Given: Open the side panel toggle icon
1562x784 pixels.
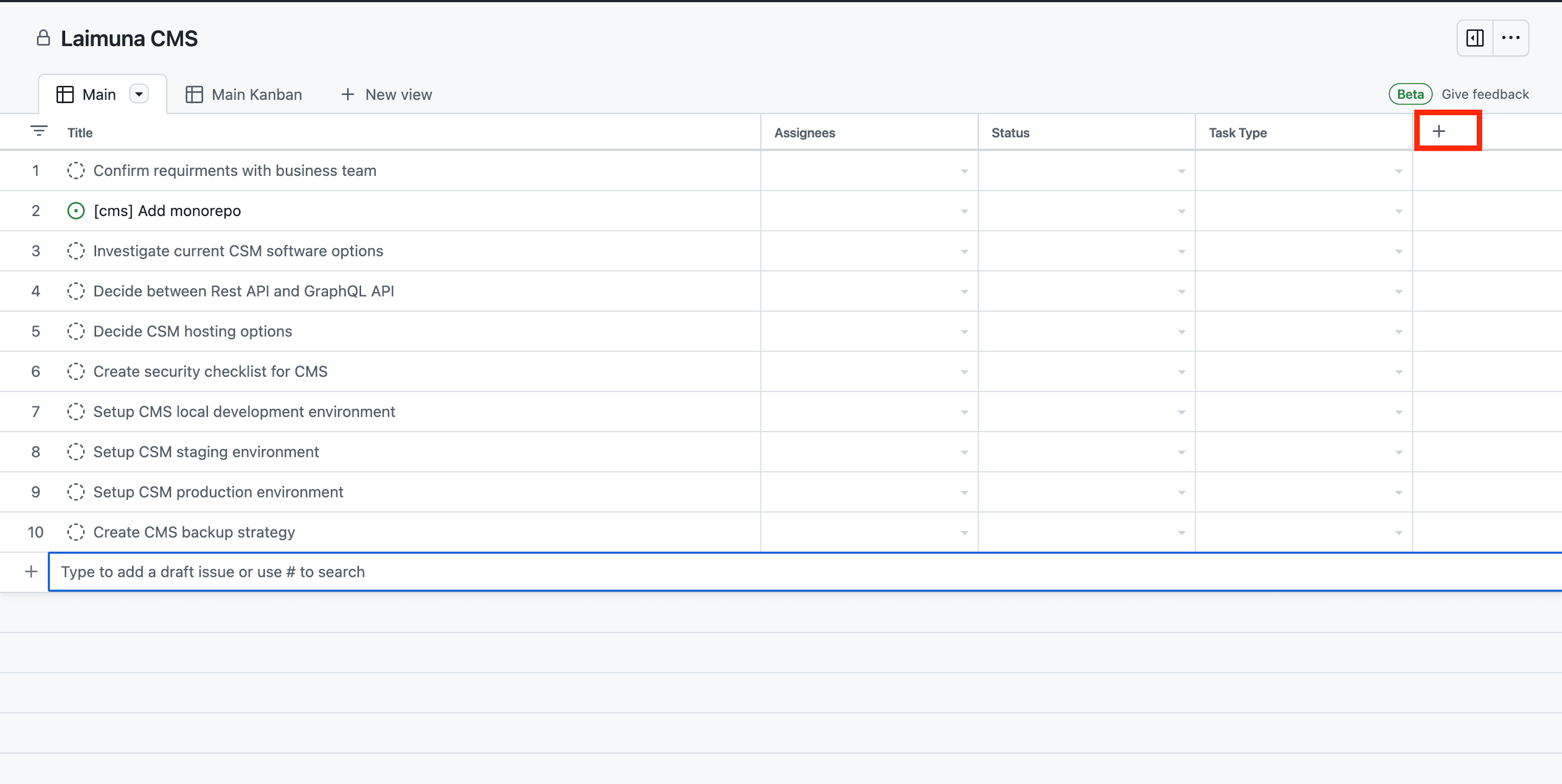Looking at the screenshot, I should click(x=1475, y=38).
